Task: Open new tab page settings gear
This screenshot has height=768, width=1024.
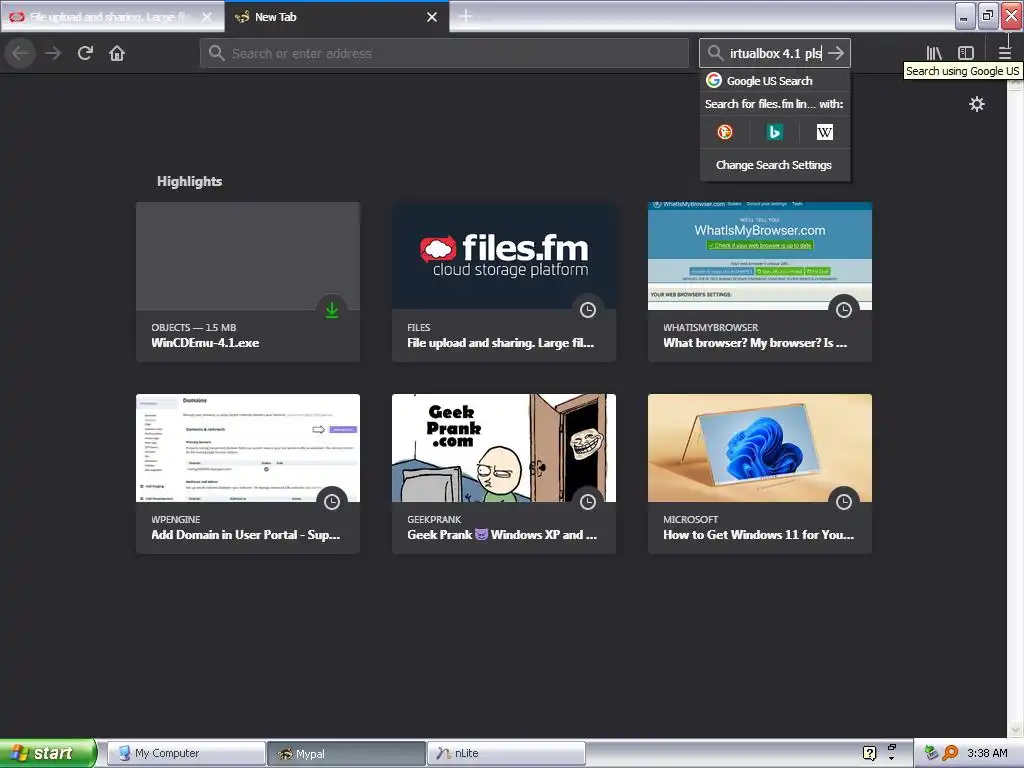Action: coord(977,104)
